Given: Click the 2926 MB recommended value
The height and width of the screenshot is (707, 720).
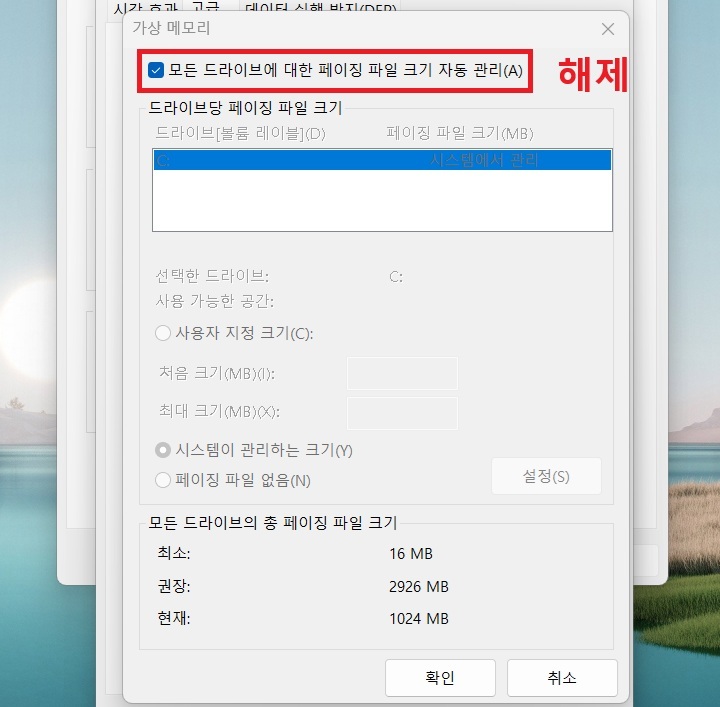Looking at the screenshot, I should tap(419, 586).
